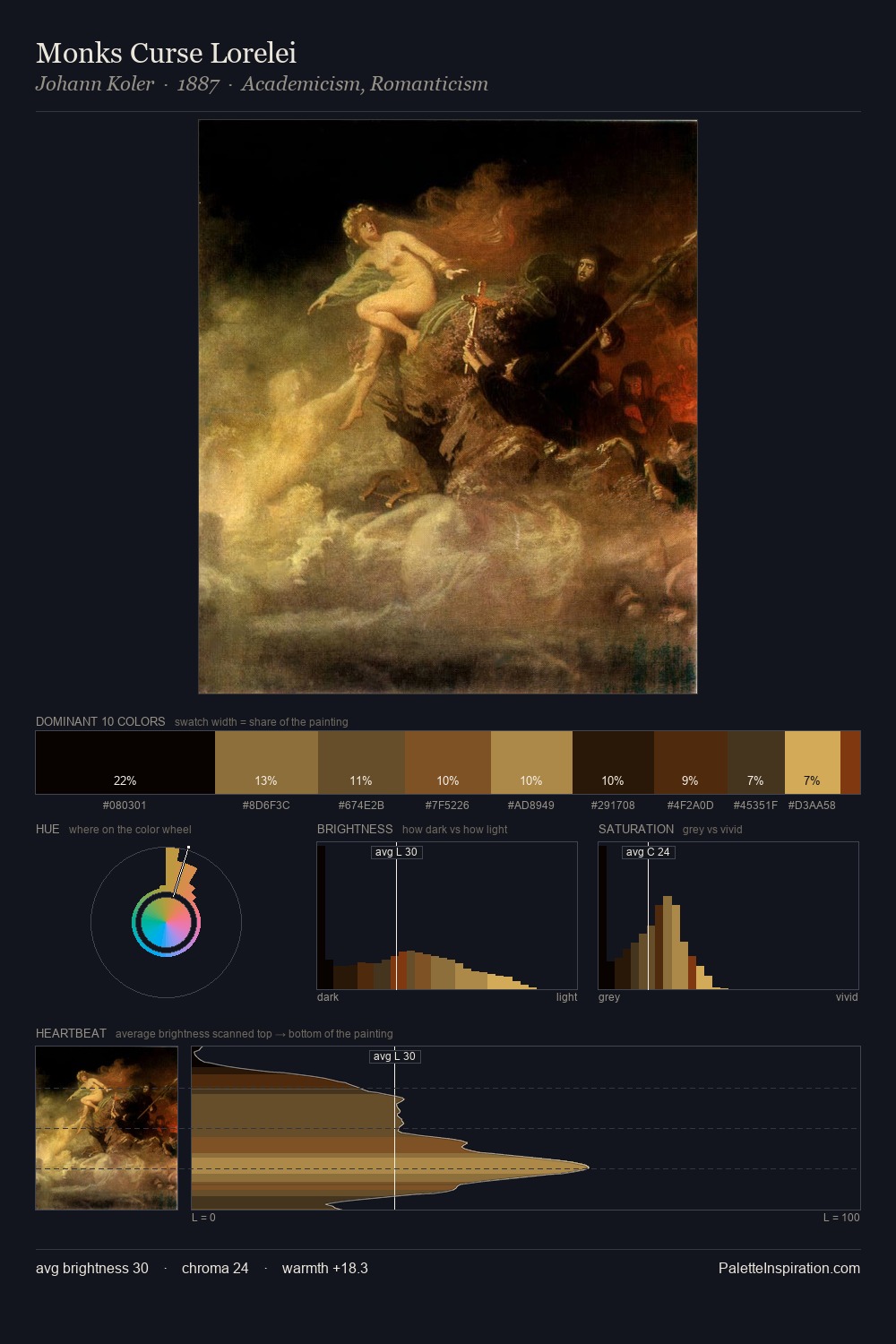Screen dimensions: 896x1344
Task: Click the Academicism, Romanticism style text
Action: [x=365, y=84]
